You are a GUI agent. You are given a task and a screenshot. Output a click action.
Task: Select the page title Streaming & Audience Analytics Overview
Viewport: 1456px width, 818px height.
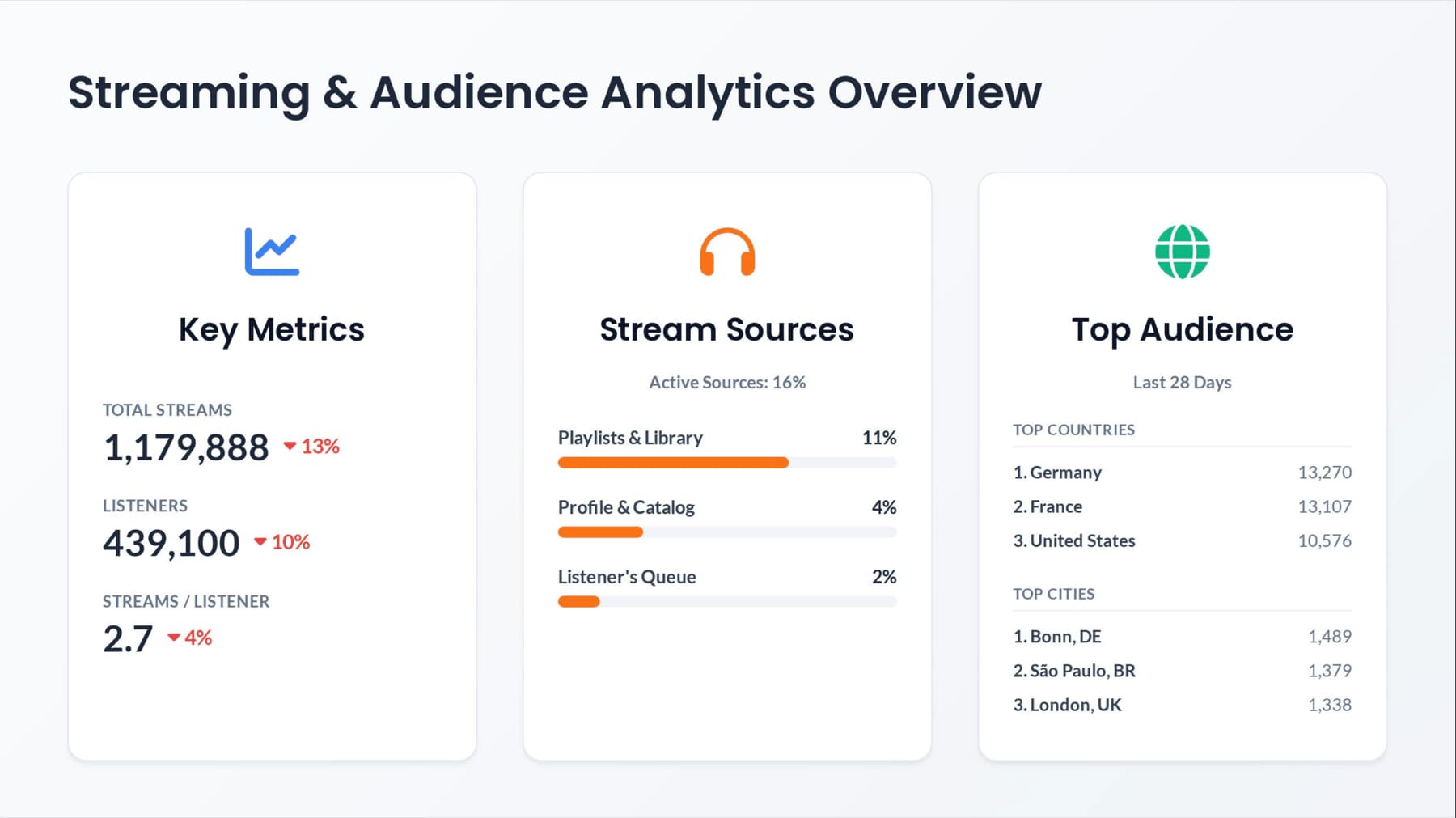555,93
